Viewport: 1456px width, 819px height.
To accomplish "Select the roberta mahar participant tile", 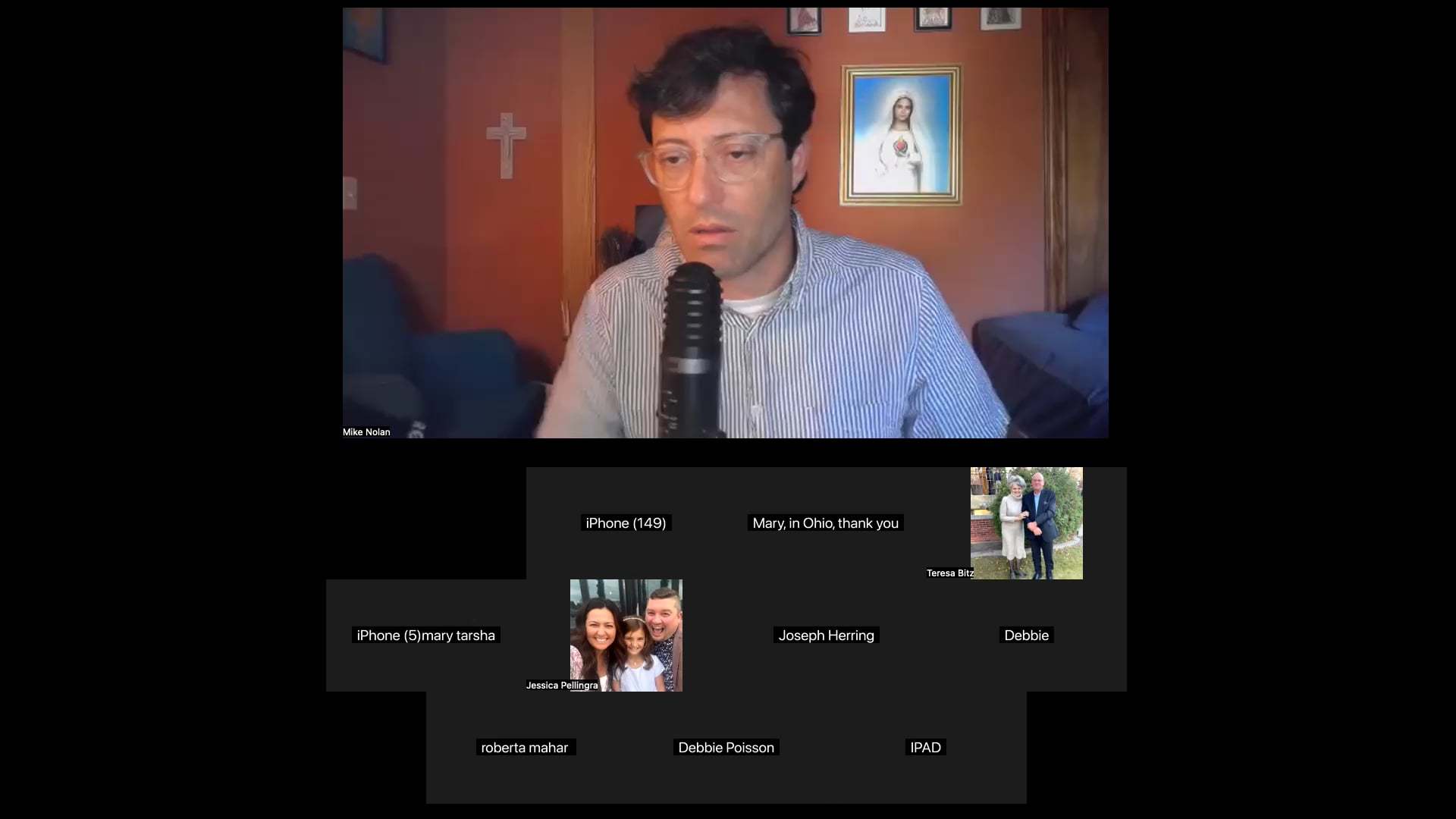I will click(x=525, y=748).
